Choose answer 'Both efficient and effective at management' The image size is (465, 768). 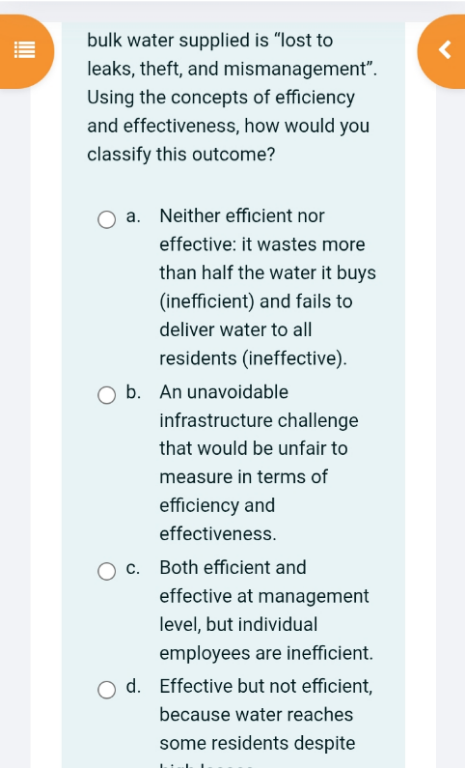point(266,610)
